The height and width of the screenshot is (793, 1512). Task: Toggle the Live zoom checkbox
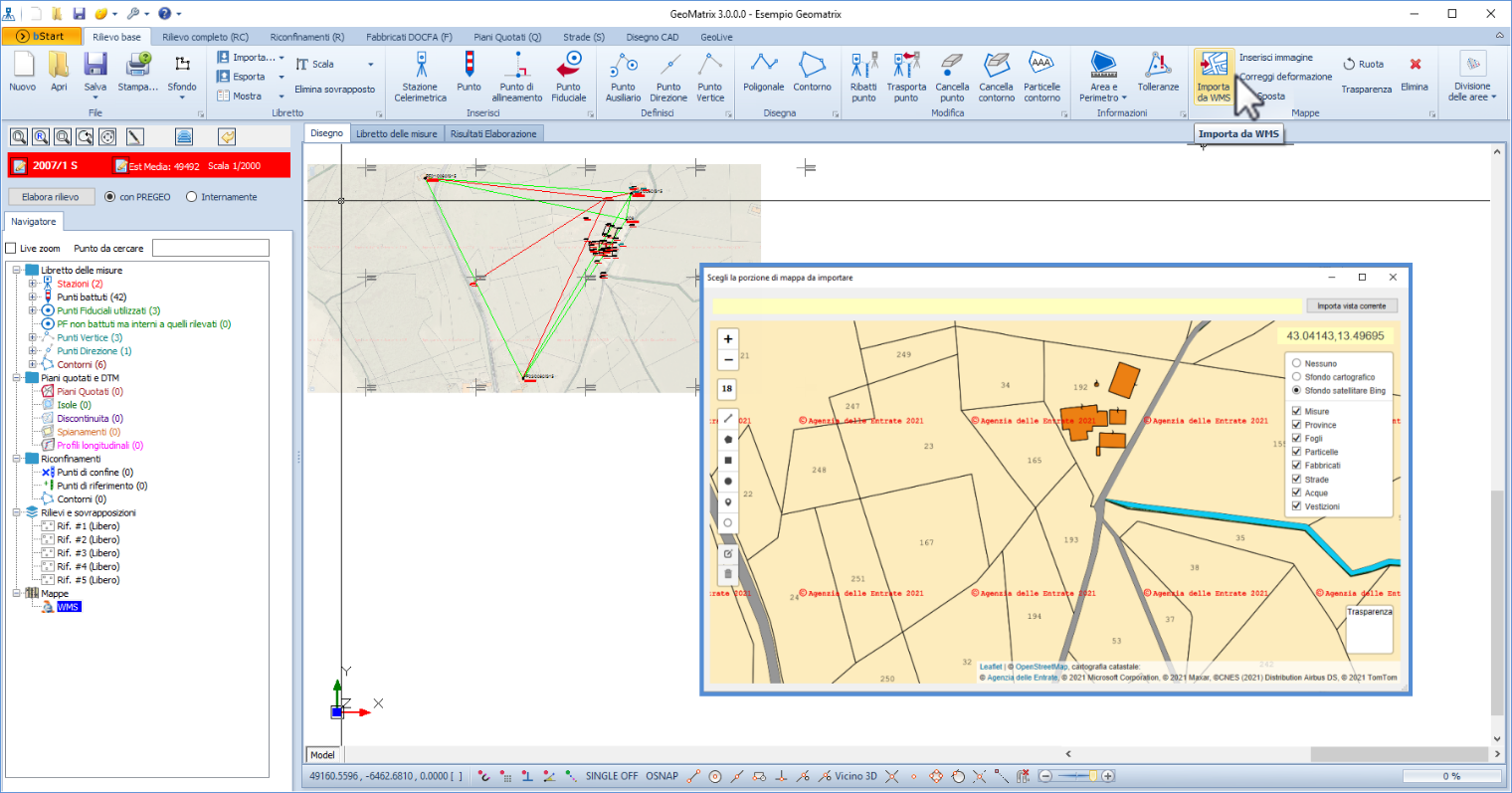coord(11,249)
